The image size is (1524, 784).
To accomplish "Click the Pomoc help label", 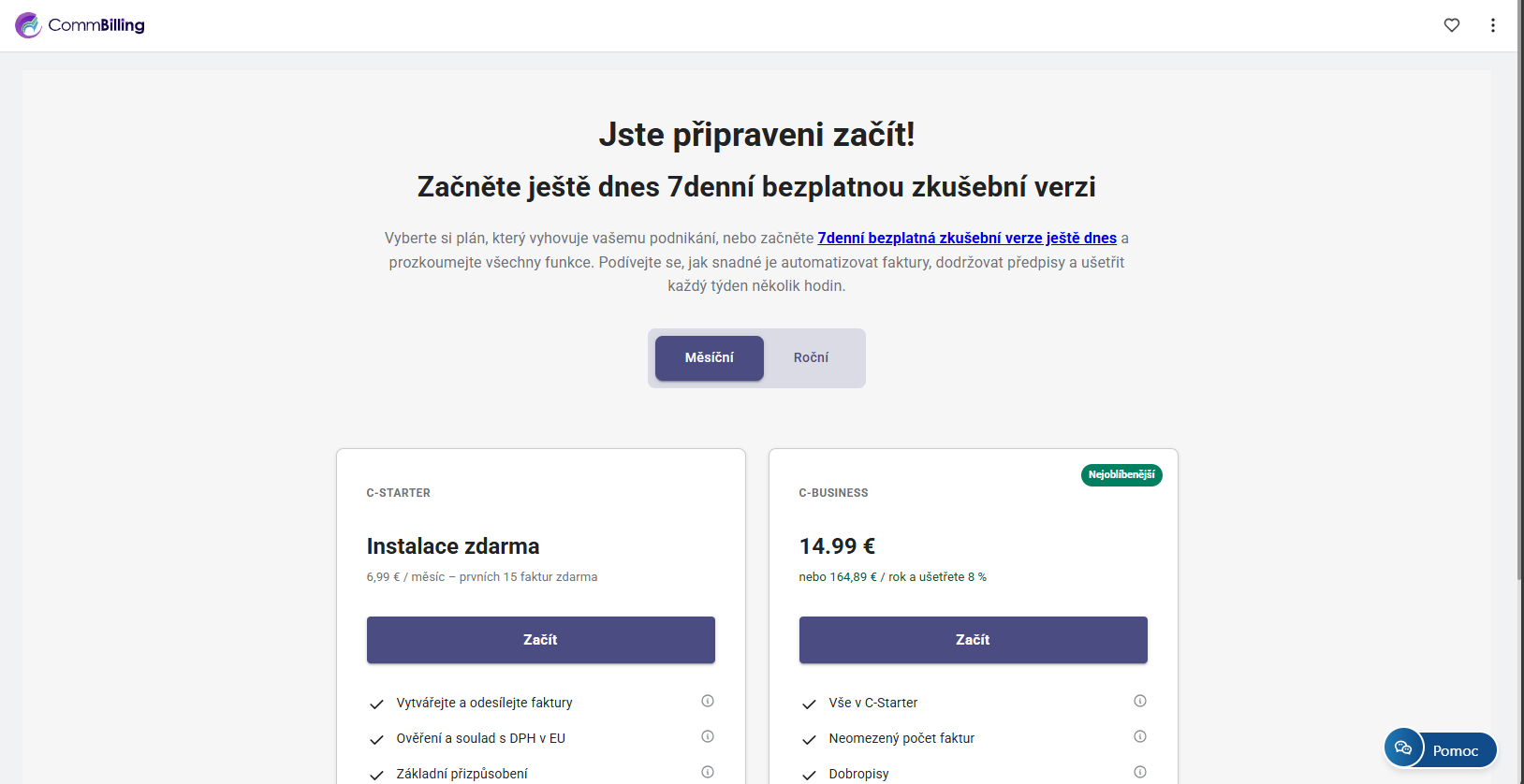I will click(1456, 751).
